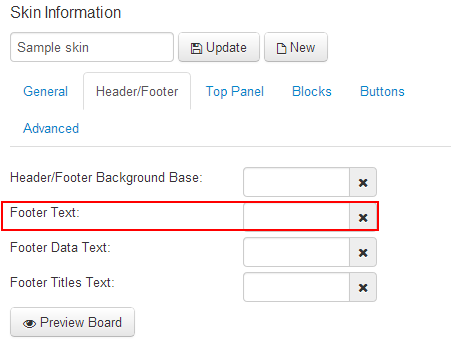This screenshot has width=451, height=363.
Task: Go to the Blocks tab
Action: click(312, 91)
